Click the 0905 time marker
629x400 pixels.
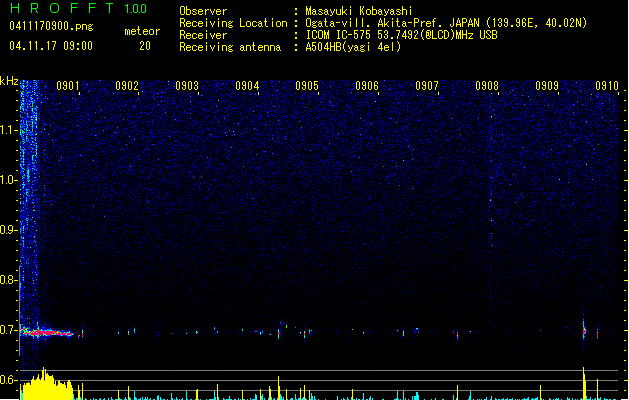point(307,86)
